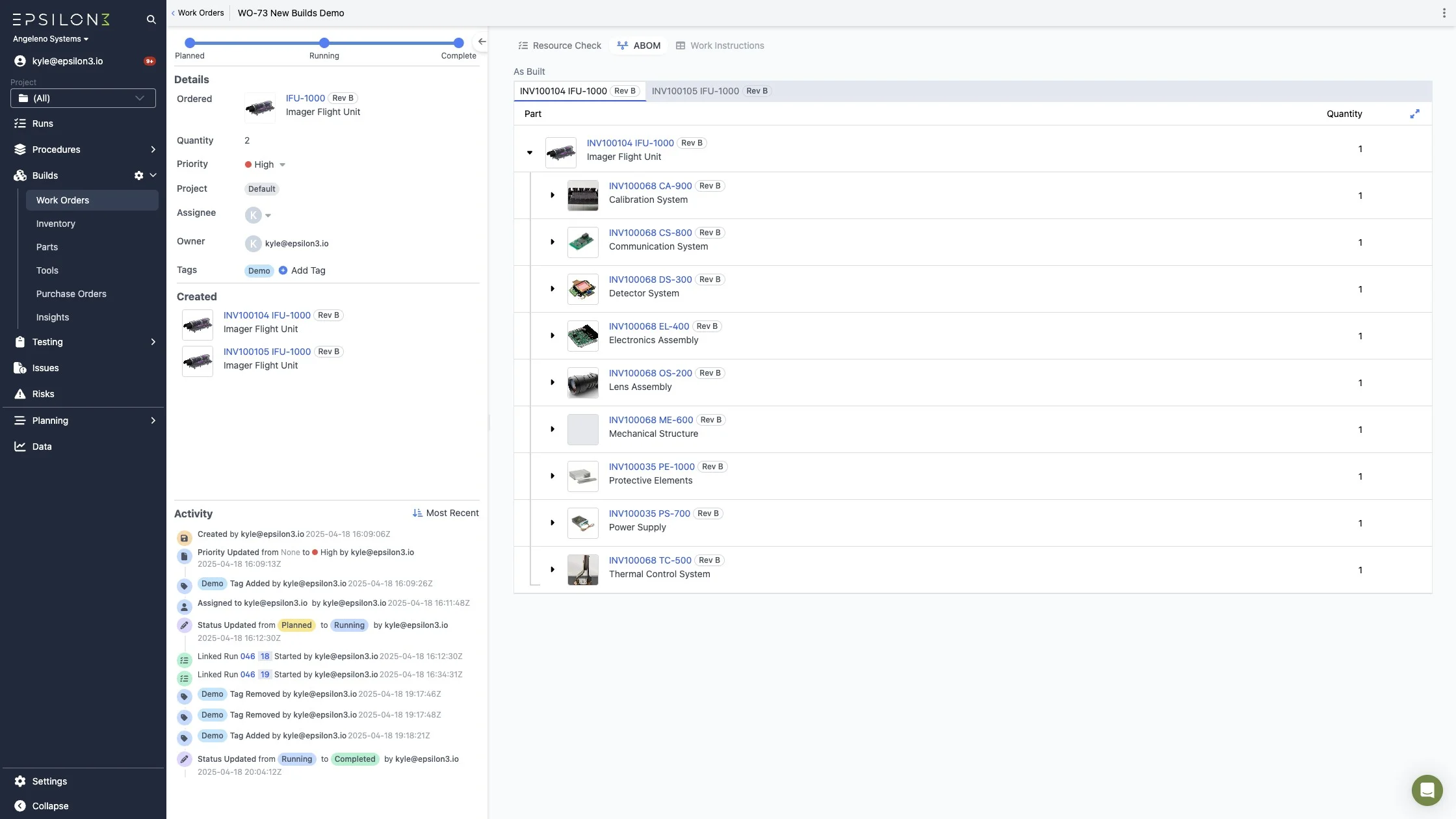The width and height of the screenshot is (1456, 819).
Task: Open the chat support bubble
Action: (x=1427, y=790)
